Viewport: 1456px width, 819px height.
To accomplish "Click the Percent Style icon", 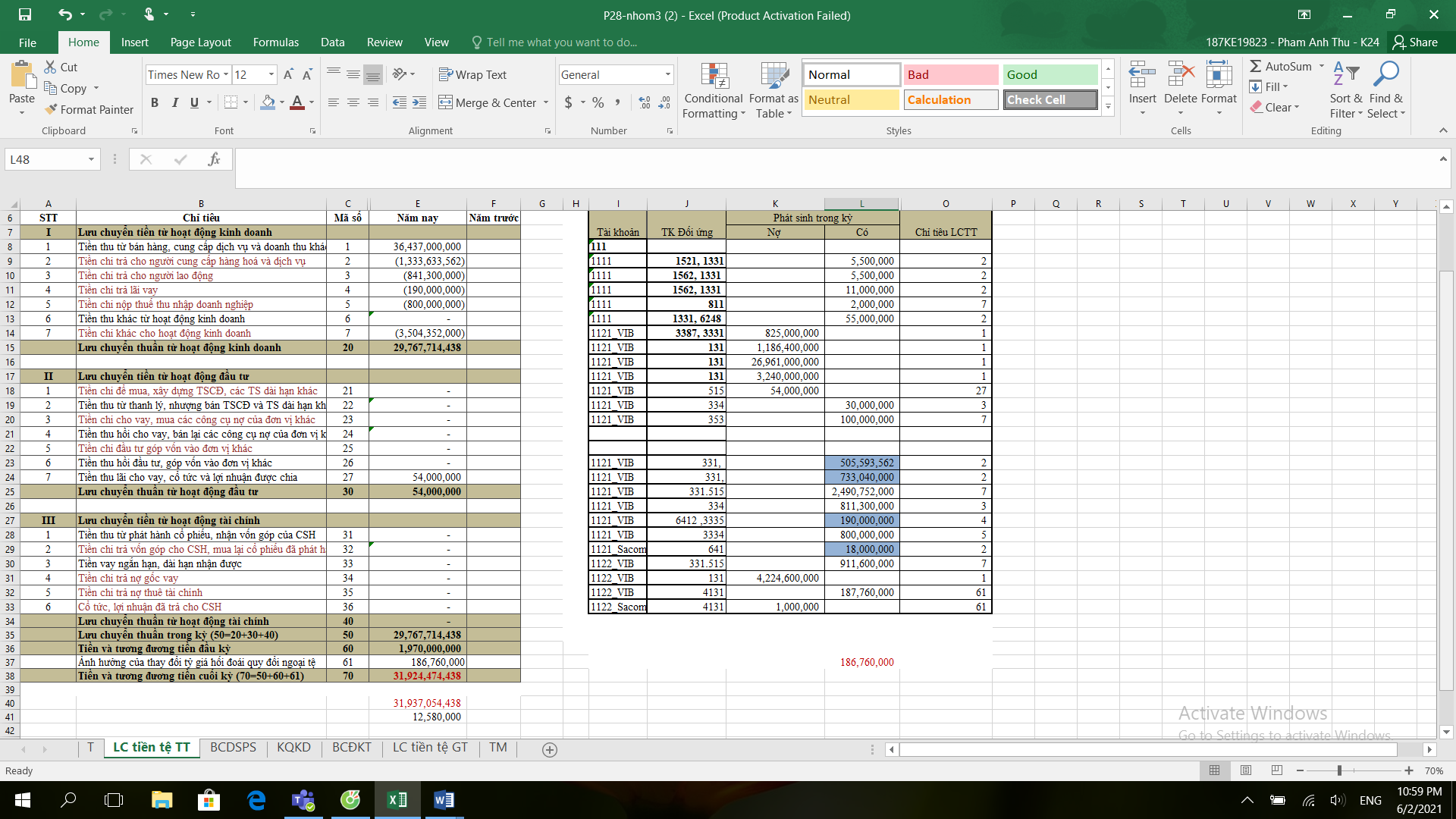I will (598, 103).
